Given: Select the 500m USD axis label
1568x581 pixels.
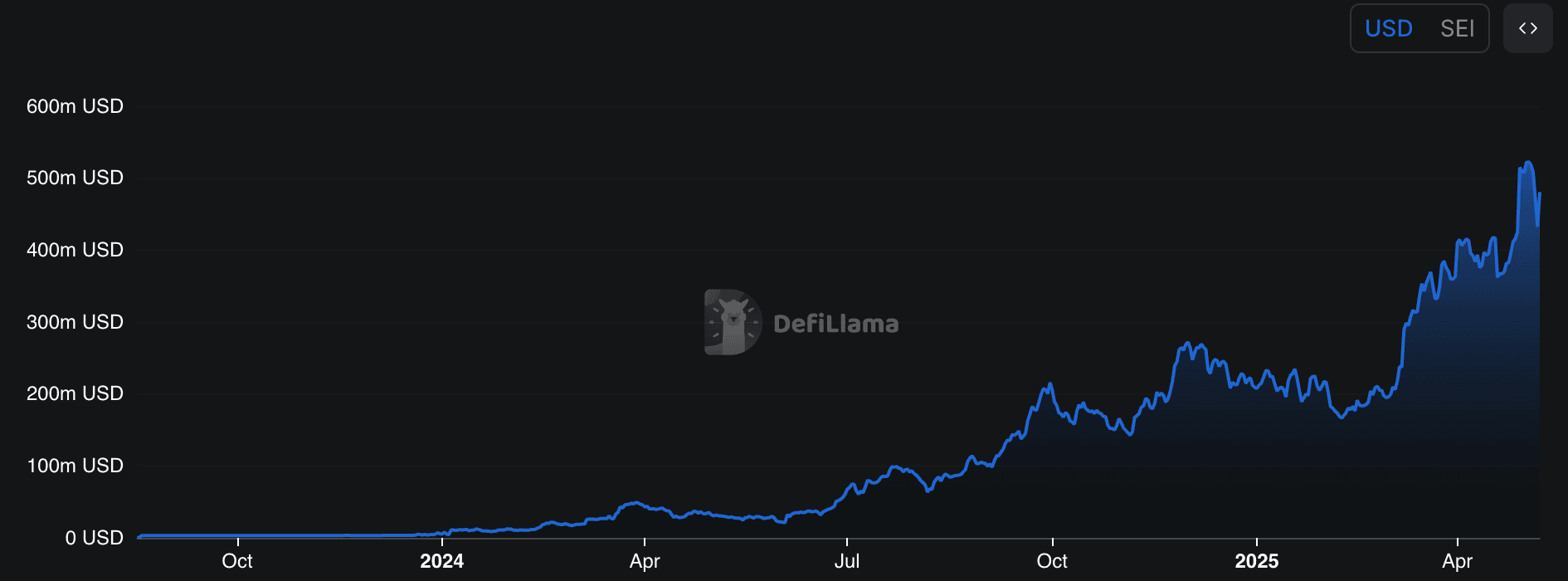Looking at the screenshot, I should [75, 178].
